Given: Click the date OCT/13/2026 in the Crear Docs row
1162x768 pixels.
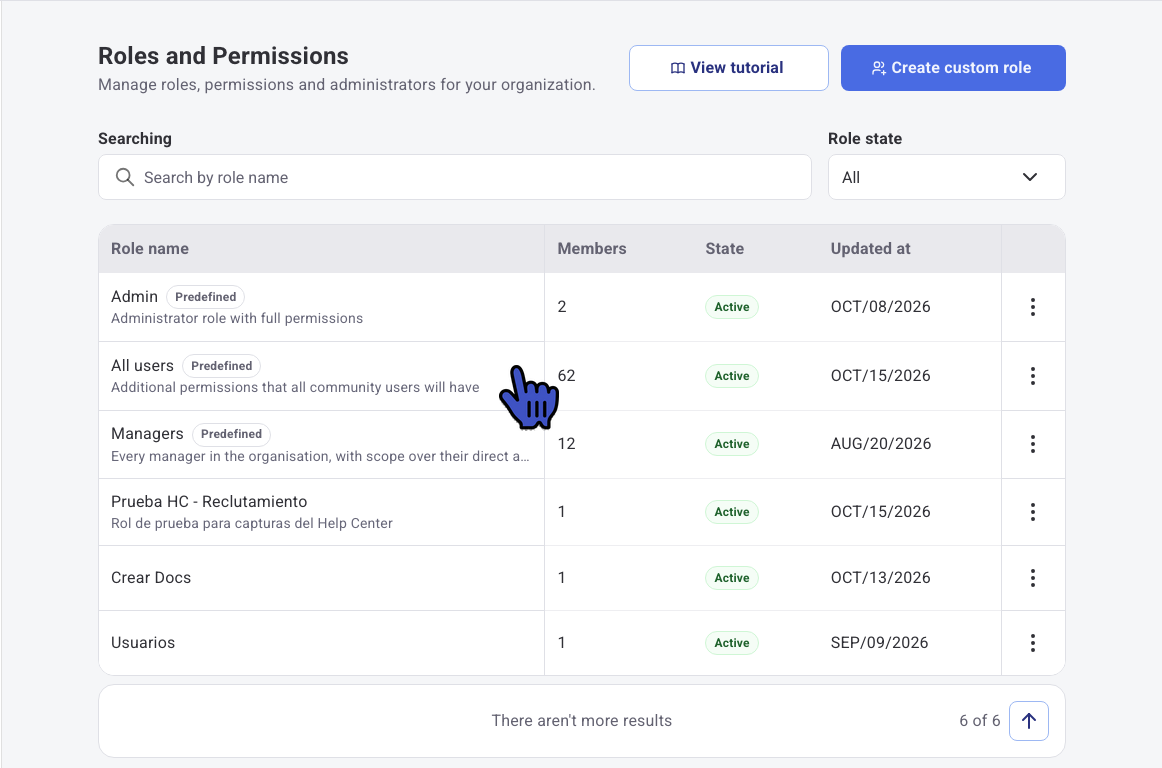Looking at the screenshot, I should (880, 578).
